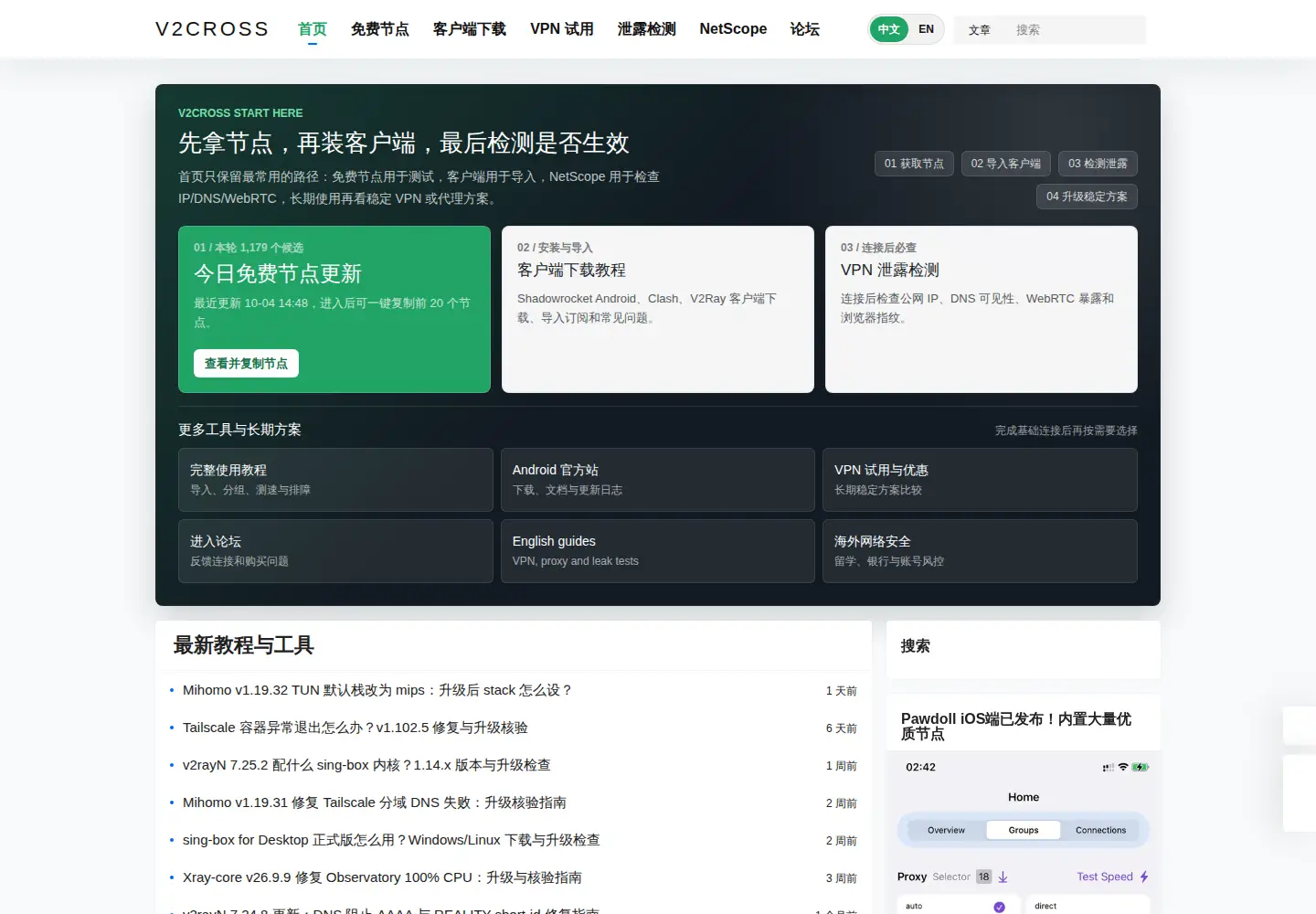1316x914 pixels.
Task: Click the 02 导入客户端 step chip
Action: point(1005,164)
